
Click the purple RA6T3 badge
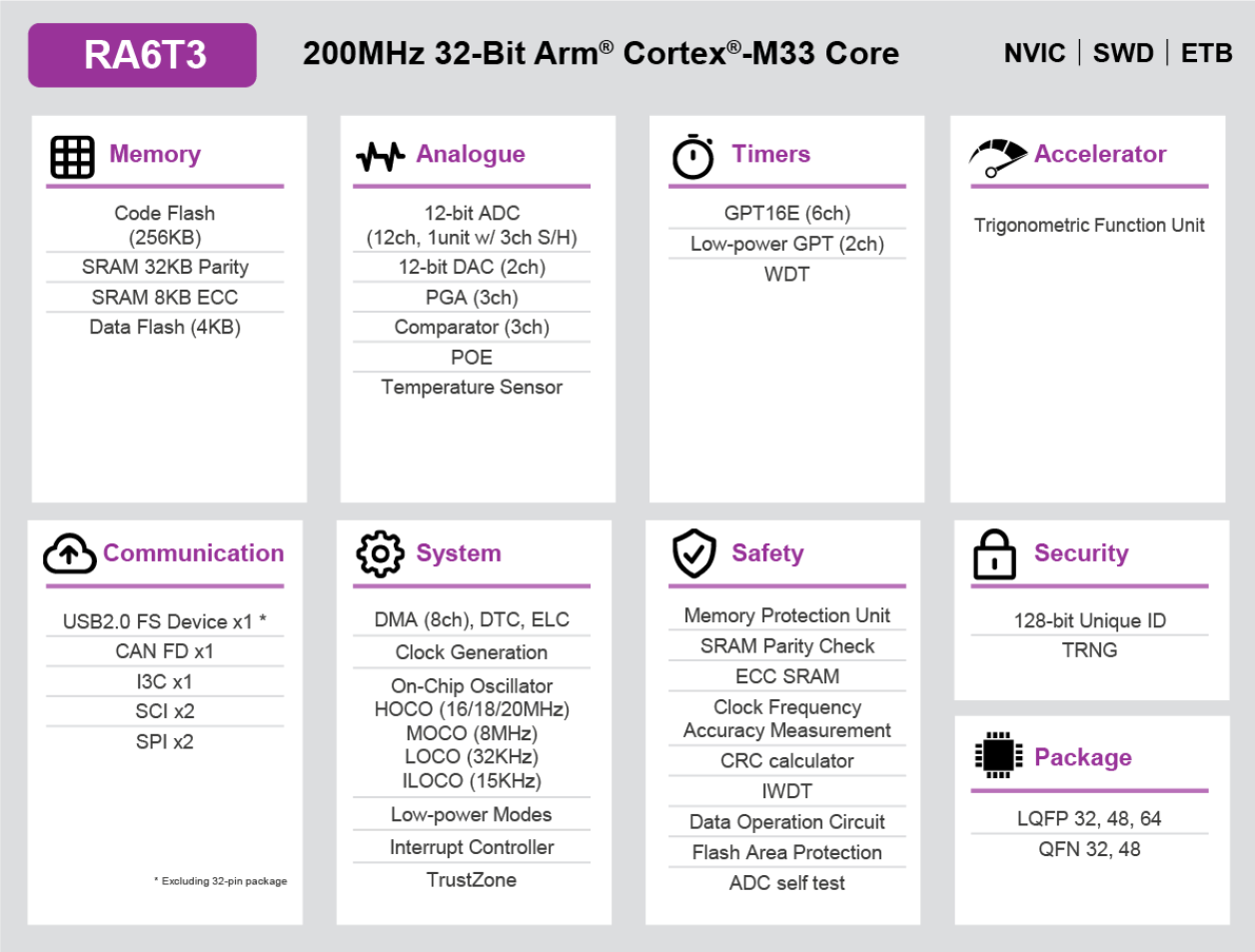(143, 55)
